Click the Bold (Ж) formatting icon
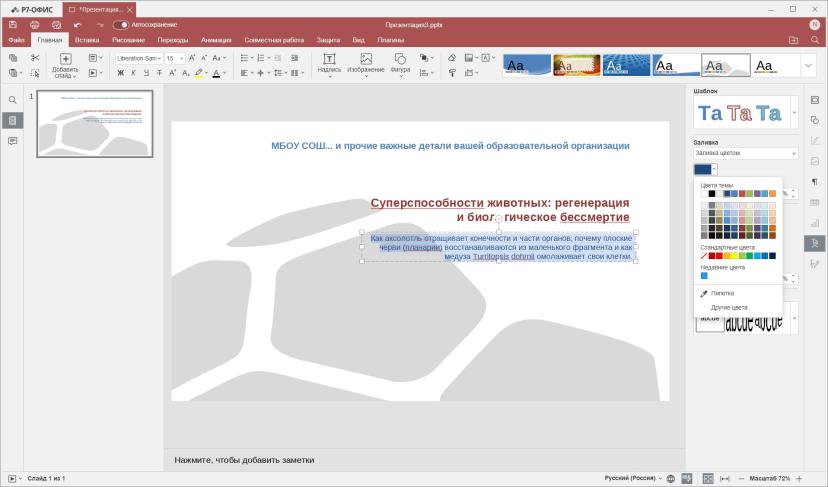Viewport: 828px width, 487px height. 120,73
